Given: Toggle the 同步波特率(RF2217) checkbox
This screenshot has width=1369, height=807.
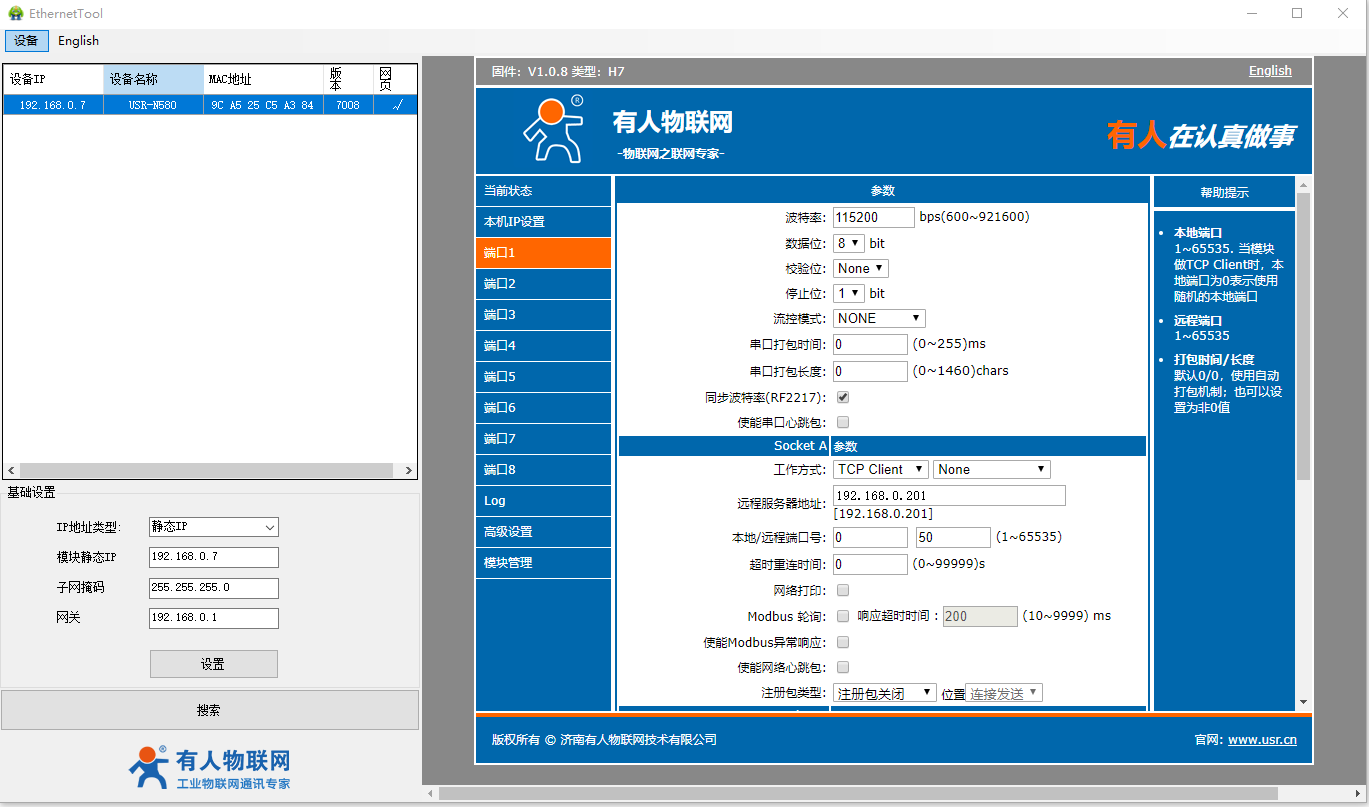Looking at the screenshot, I should pyautogui.click(x=843, y=397).
